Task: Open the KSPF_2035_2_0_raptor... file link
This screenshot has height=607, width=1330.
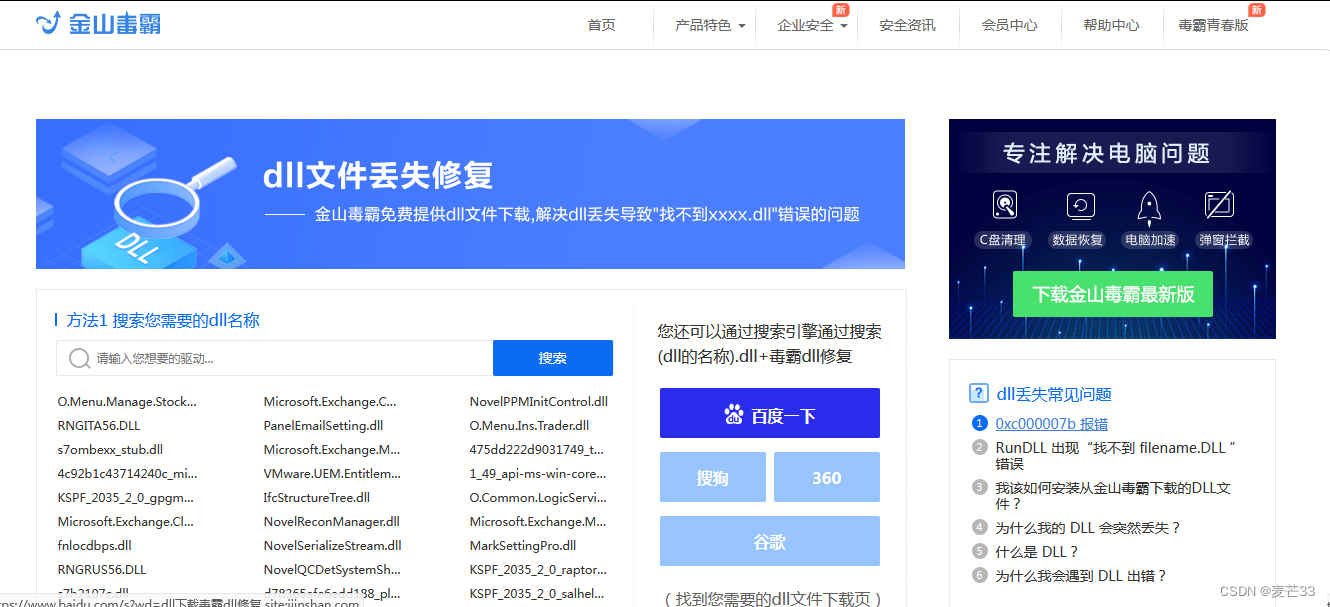Action: click(538, 570)
